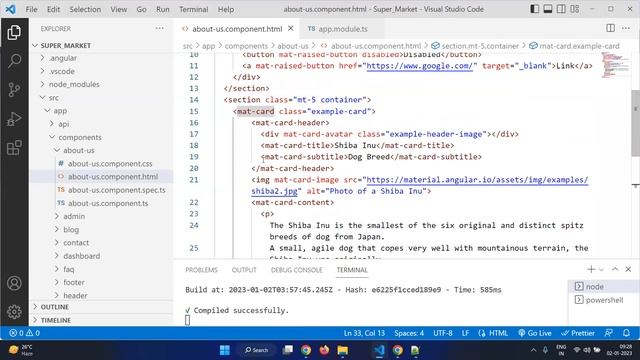
Task: Open the Explorer view in activity bar
Action: pyautogui.click(x=14, y=32)
